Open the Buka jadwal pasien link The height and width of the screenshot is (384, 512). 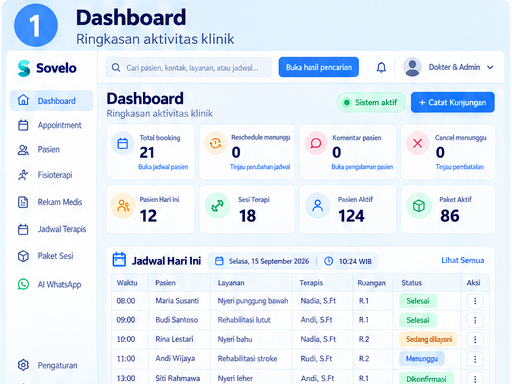point(163,167)
